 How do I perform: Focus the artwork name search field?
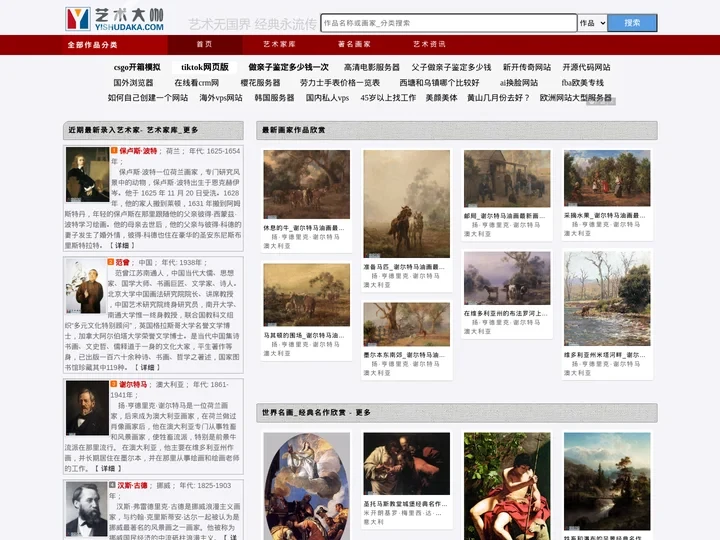point(449,23)
